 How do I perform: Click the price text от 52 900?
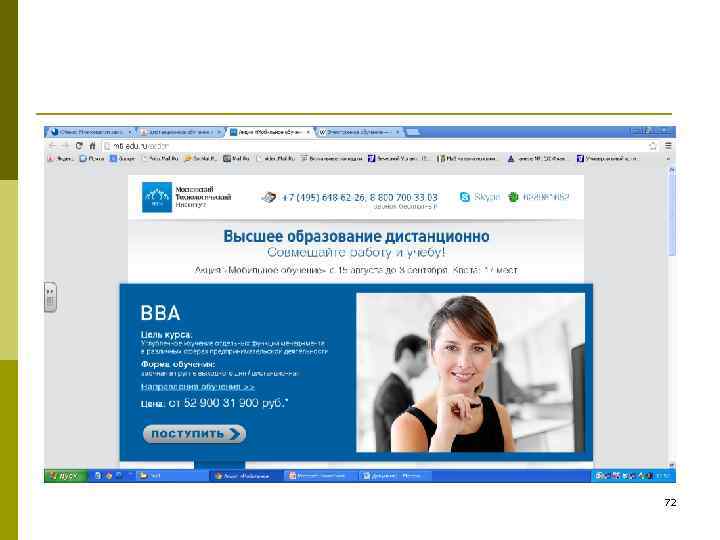click(228, 403)
